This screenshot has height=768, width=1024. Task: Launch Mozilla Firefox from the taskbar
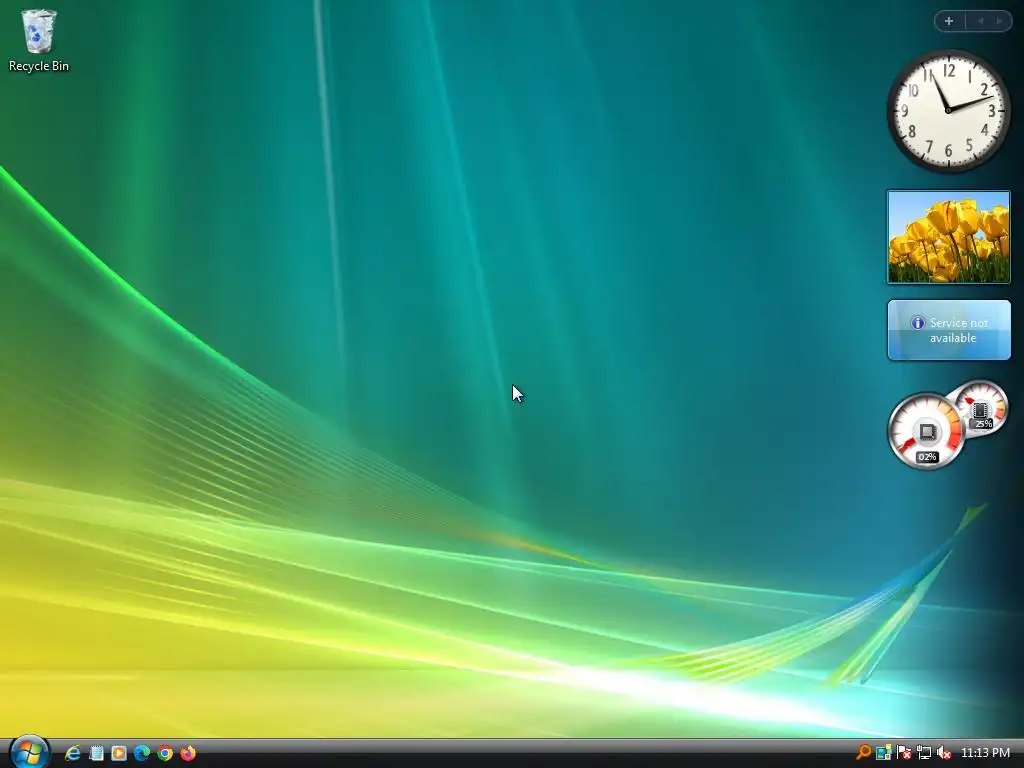[188, 753]
